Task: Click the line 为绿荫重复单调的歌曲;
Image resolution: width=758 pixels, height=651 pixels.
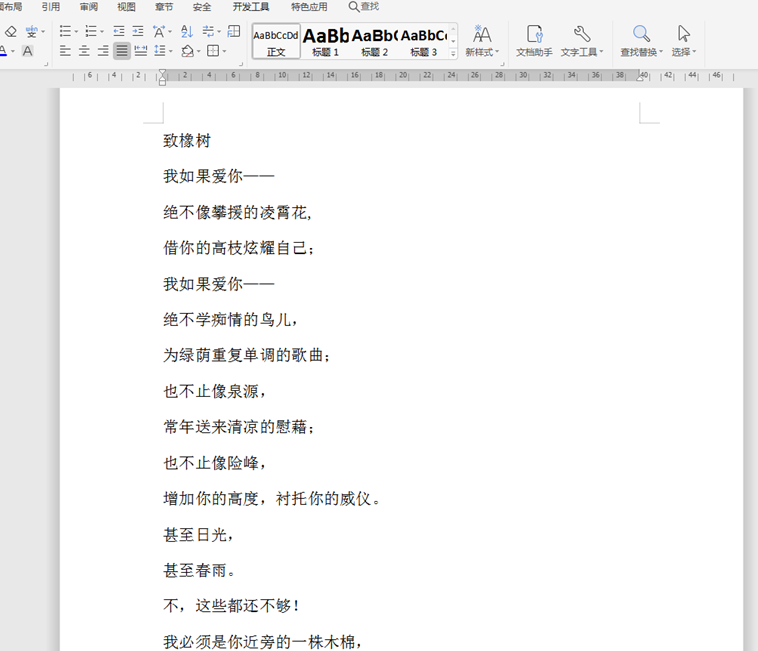Action: (x=247, y=355)
